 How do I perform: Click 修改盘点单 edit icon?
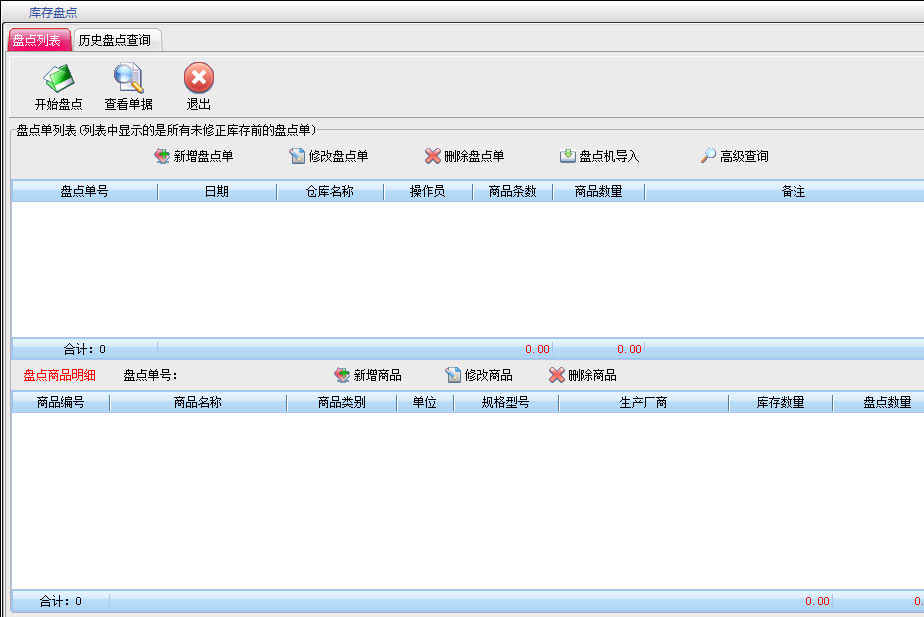329,156
